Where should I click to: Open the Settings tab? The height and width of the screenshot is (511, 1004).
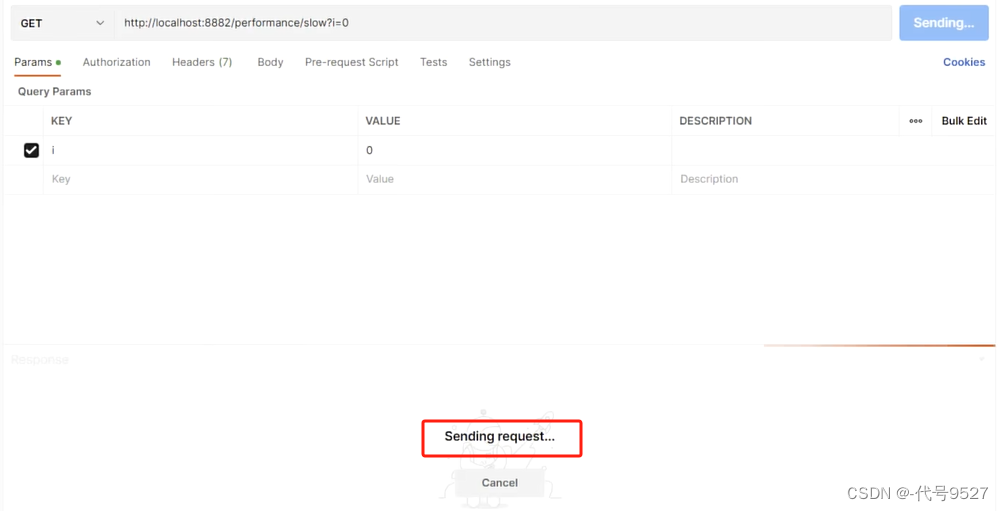click(489, 62)
